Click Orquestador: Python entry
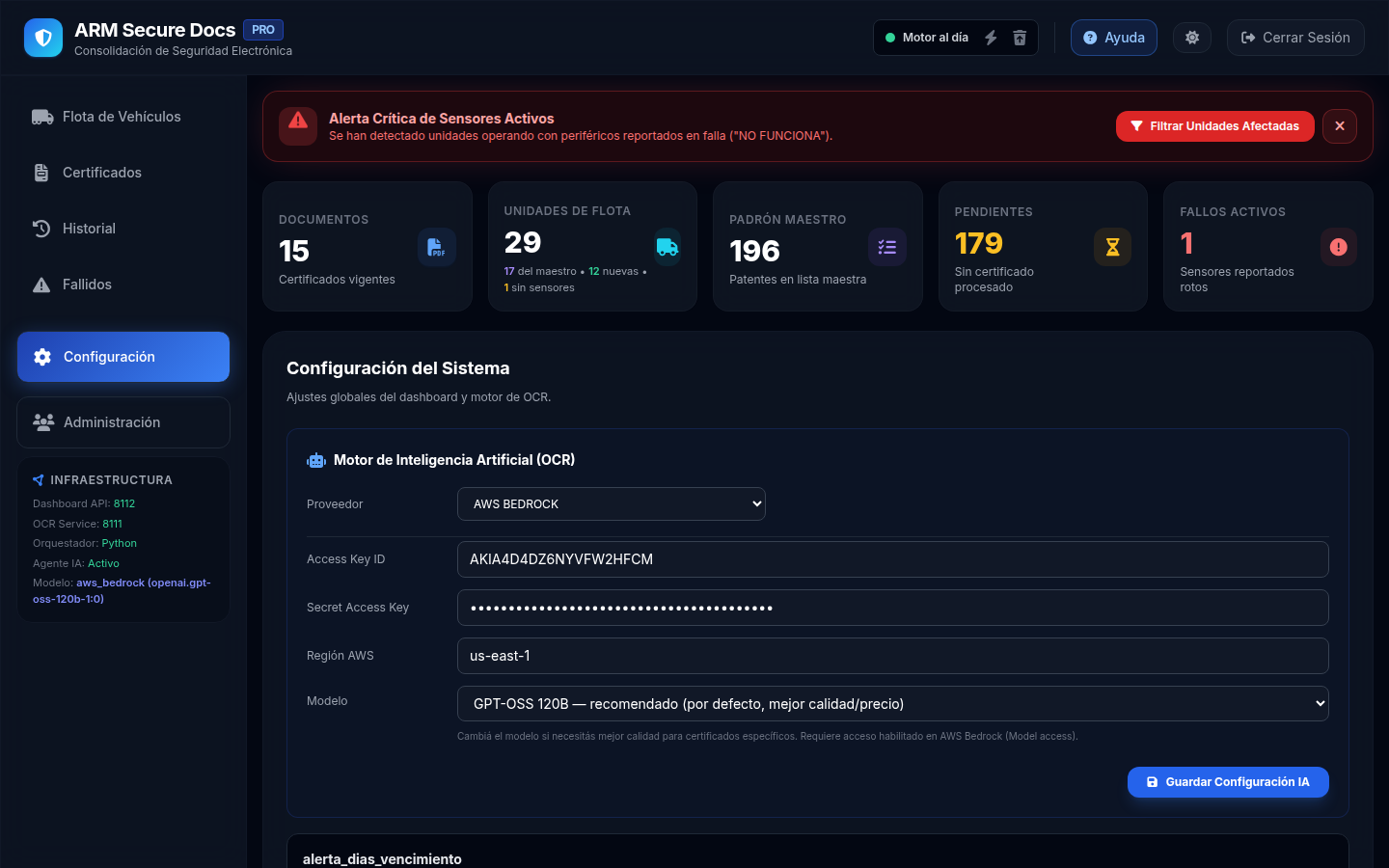1389x868 pixels. point(85,543)
